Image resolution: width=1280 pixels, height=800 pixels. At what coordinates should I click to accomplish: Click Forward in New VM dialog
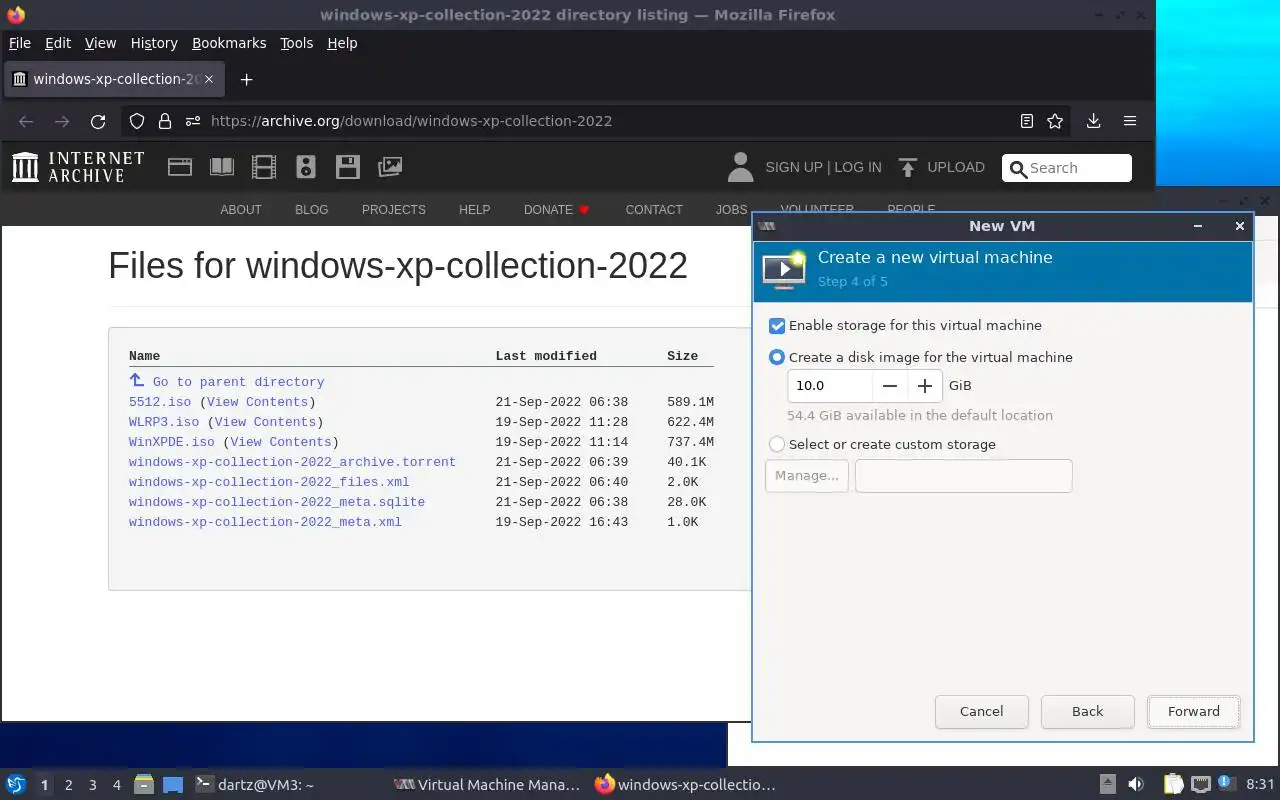1194,712
